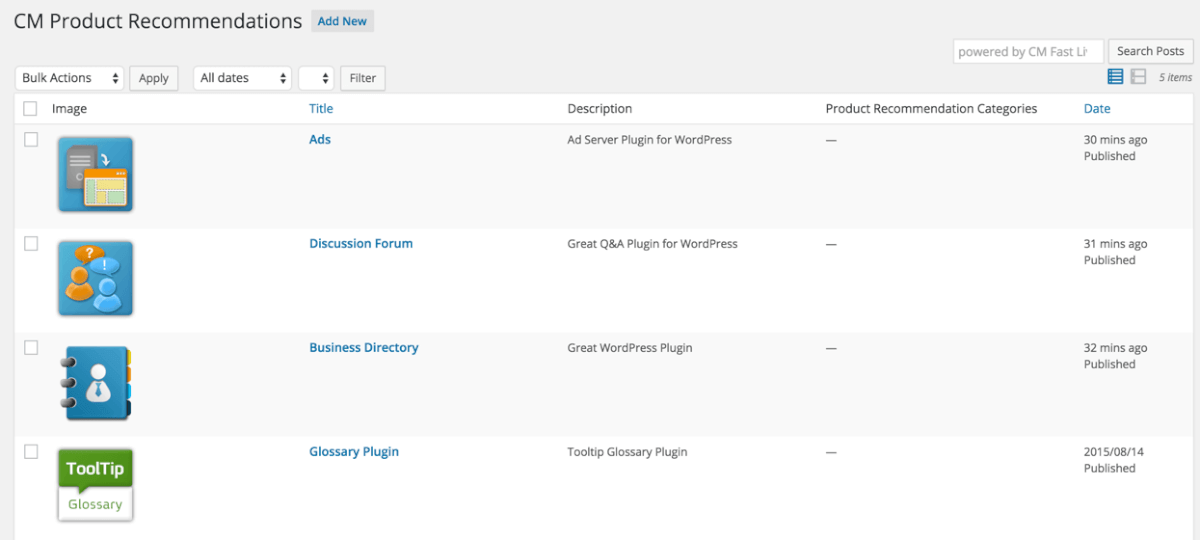Click the Search Posts button

click(x=1150, y=51)
